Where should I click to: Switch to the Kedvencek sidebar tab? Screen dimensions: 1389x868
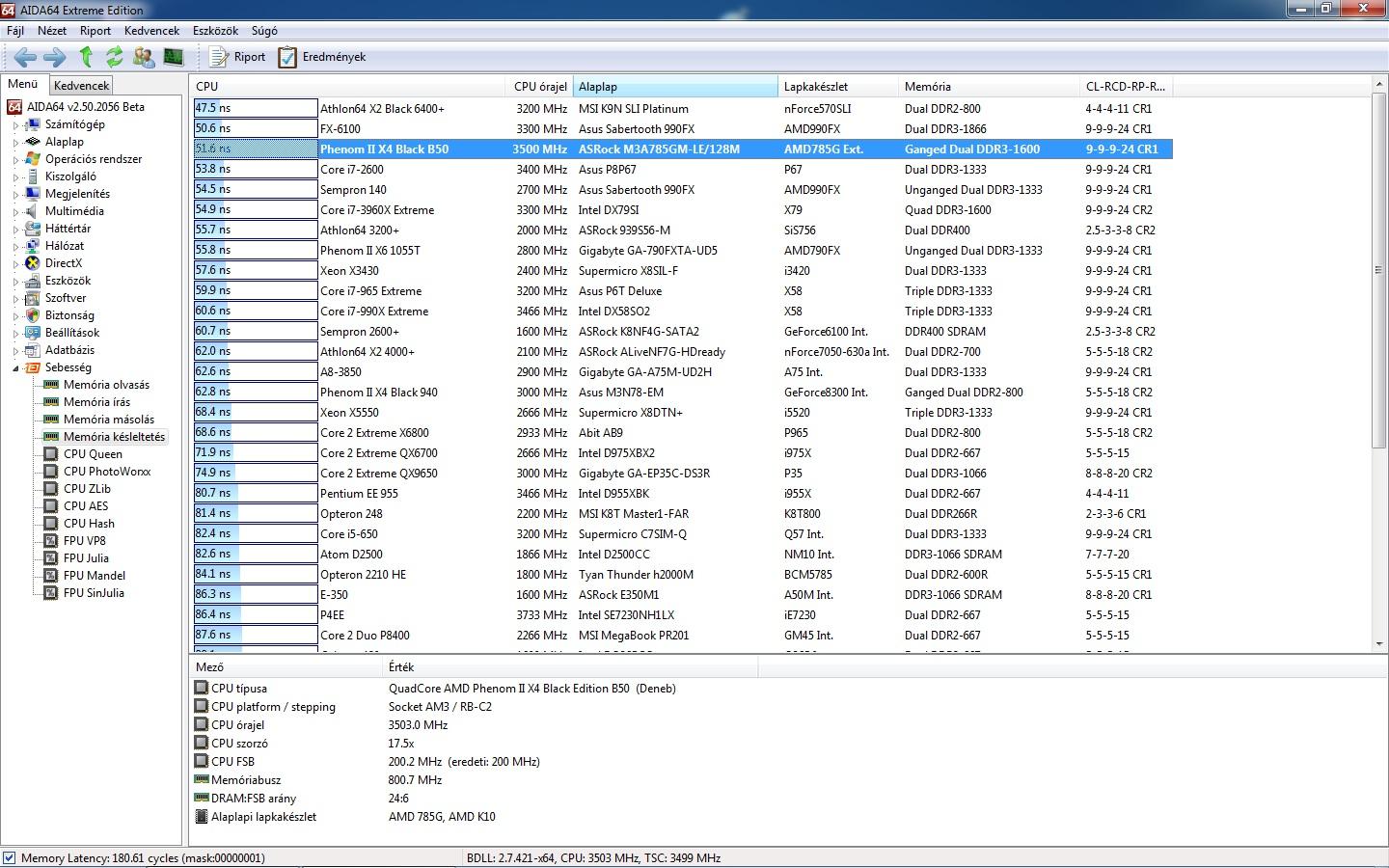(x=82, y=86)
